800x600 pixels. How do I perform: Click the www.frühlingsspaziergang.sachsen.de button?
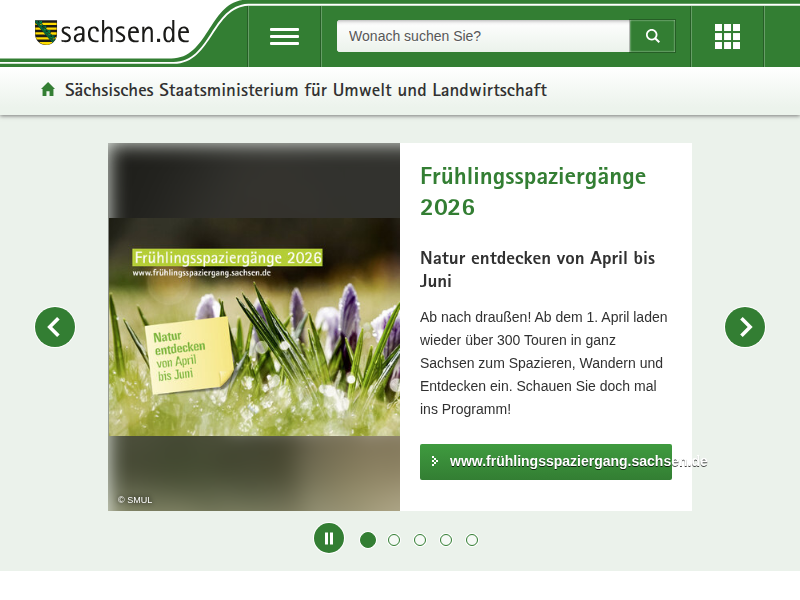[x=546, y=462]
